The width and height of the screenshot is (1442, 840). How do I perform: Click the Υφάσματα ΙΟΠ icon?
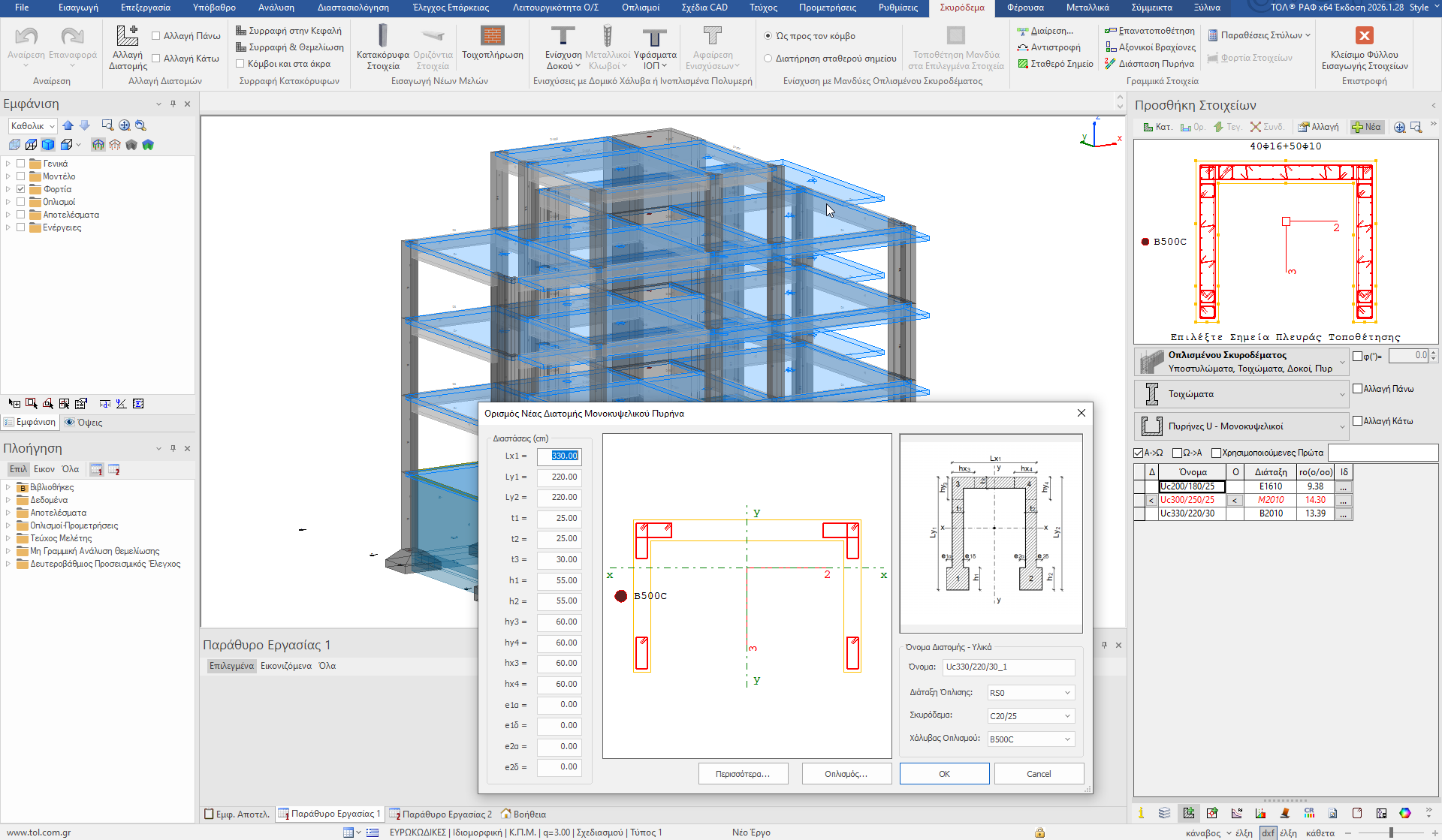point(654,37)
